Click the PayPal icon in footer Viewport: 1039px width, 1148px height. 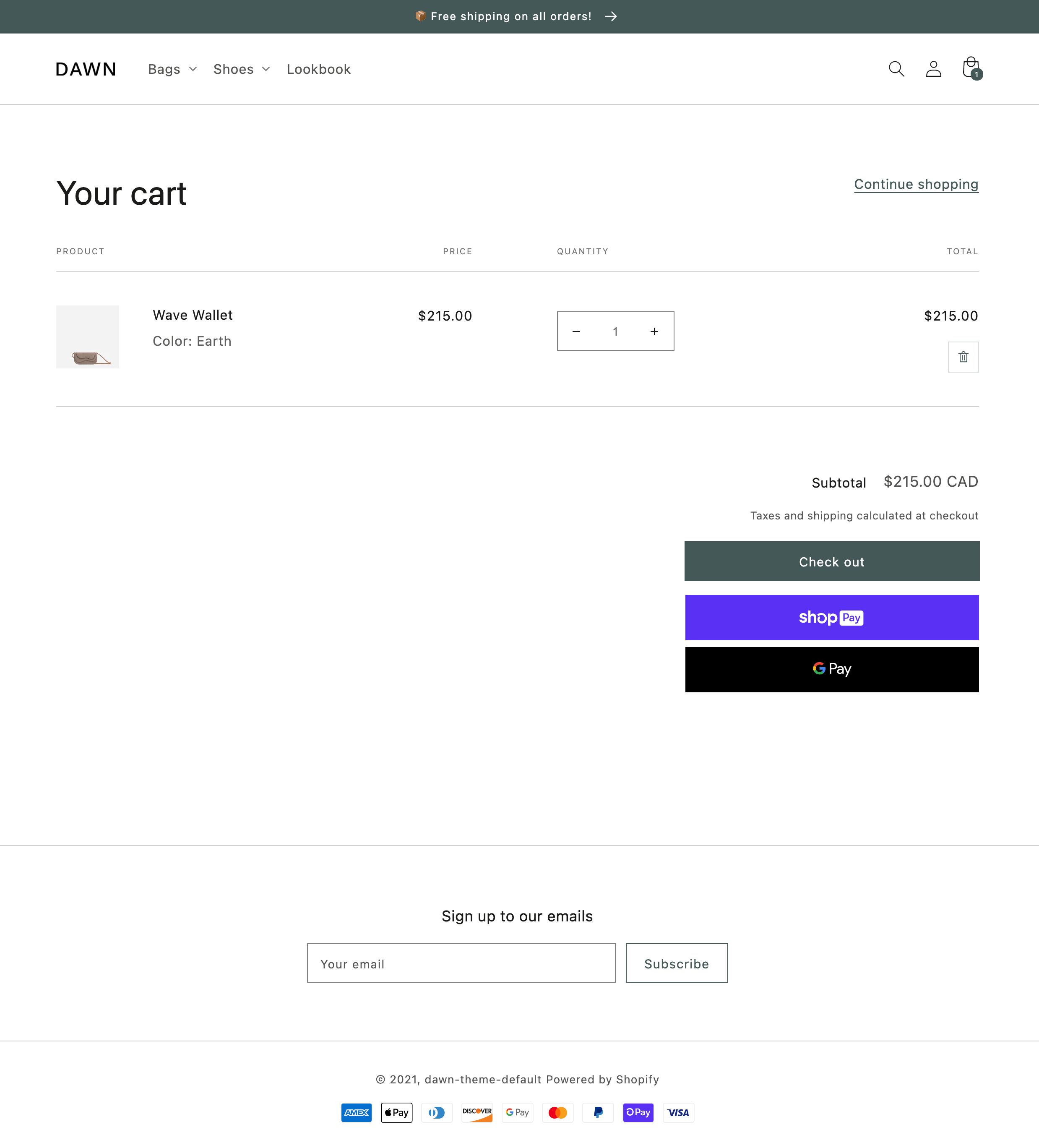(598, 1112)
